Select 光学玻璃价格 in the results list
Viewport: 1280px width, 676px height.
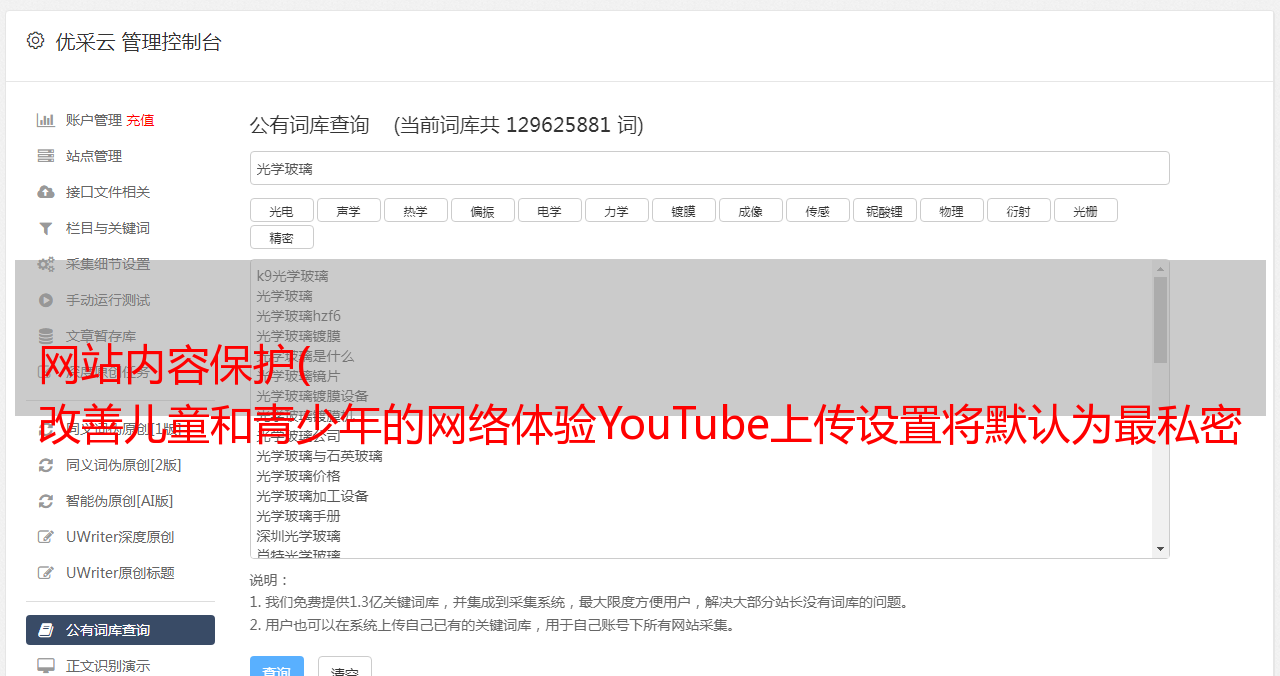pyautogui.click(x=298, y=476)
